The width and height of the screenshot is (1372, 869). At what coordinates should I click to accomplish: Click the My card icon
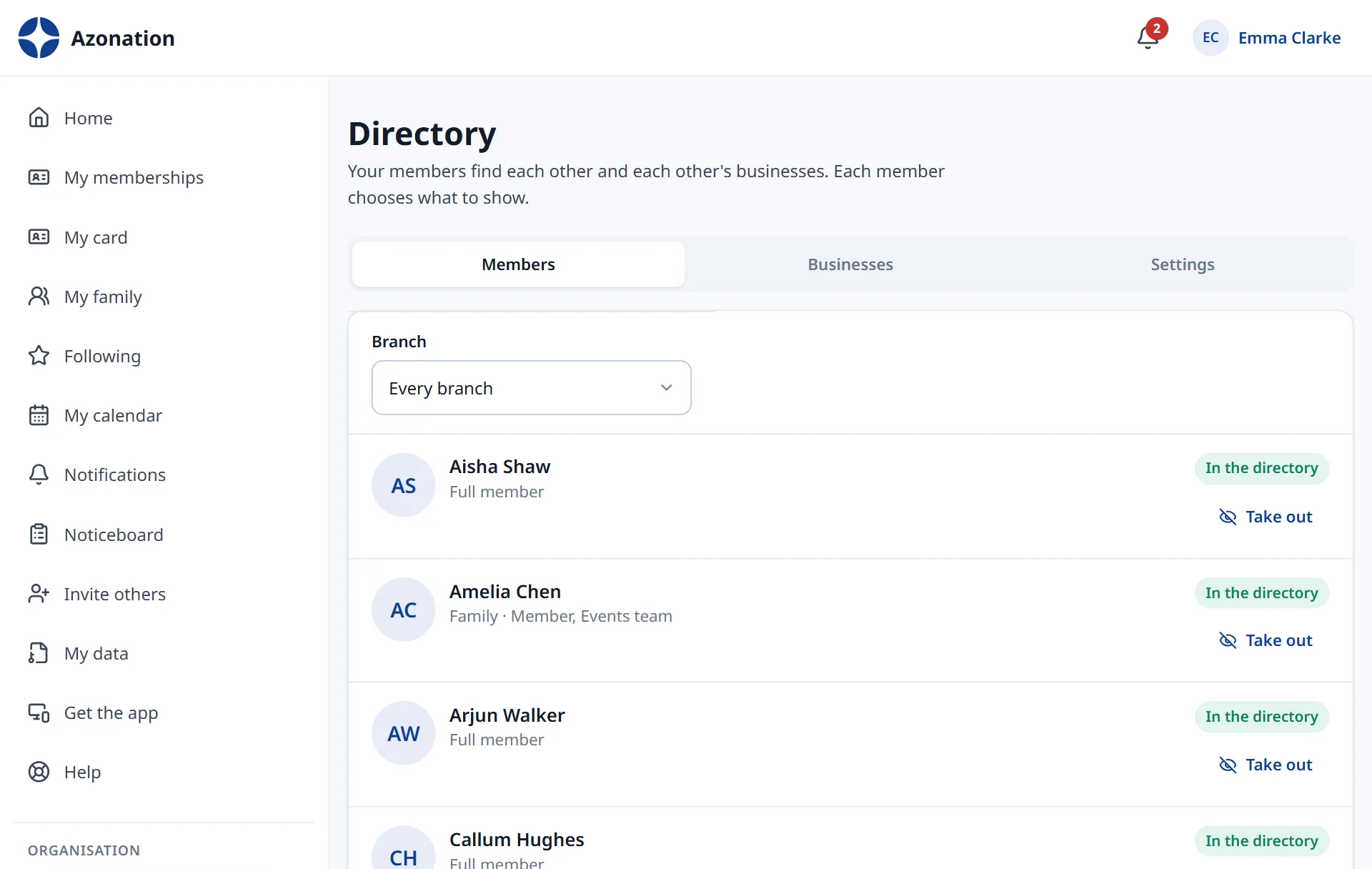39,237
